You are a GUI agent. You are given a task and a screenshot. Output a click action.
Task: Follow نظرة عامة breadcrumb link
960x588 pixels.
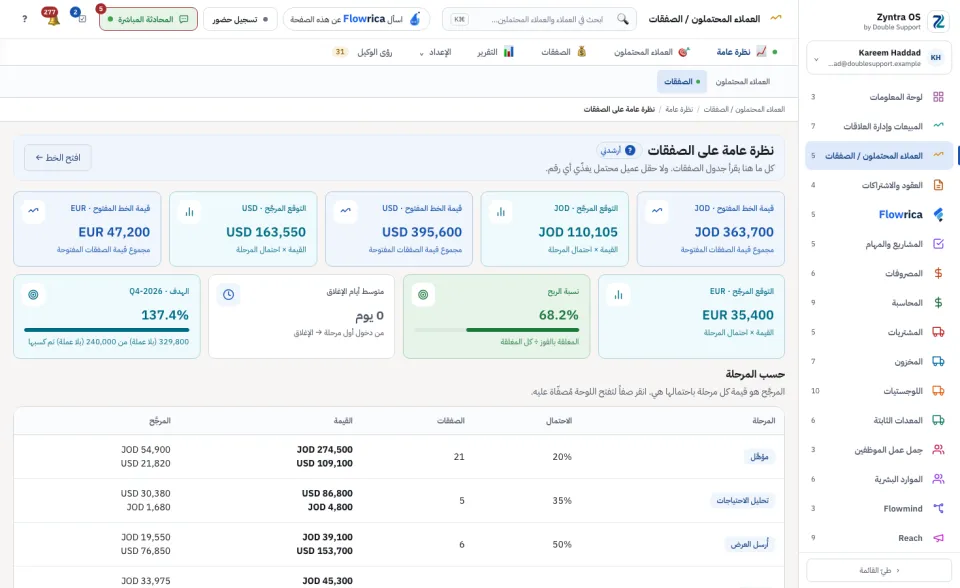tap(679, 109)
